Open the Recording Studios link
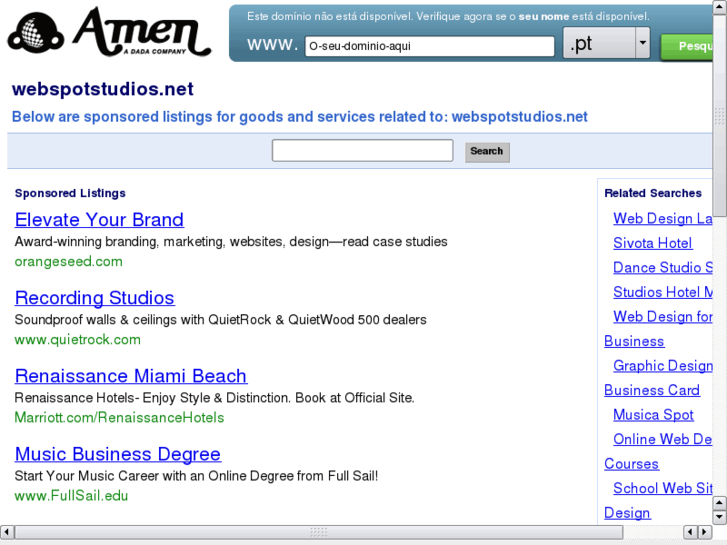Image resolution: width=727 pixels, height=545 pixels. [95, 298]
